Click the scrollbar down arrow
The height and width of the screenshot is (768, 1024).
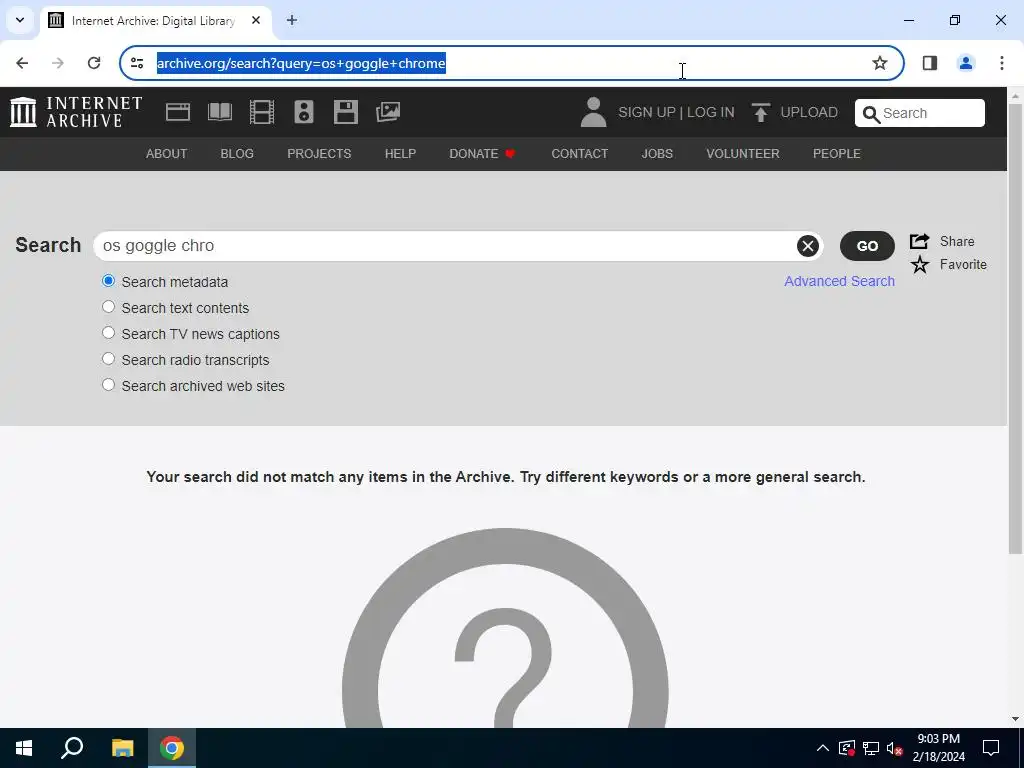coord(1016,719)
